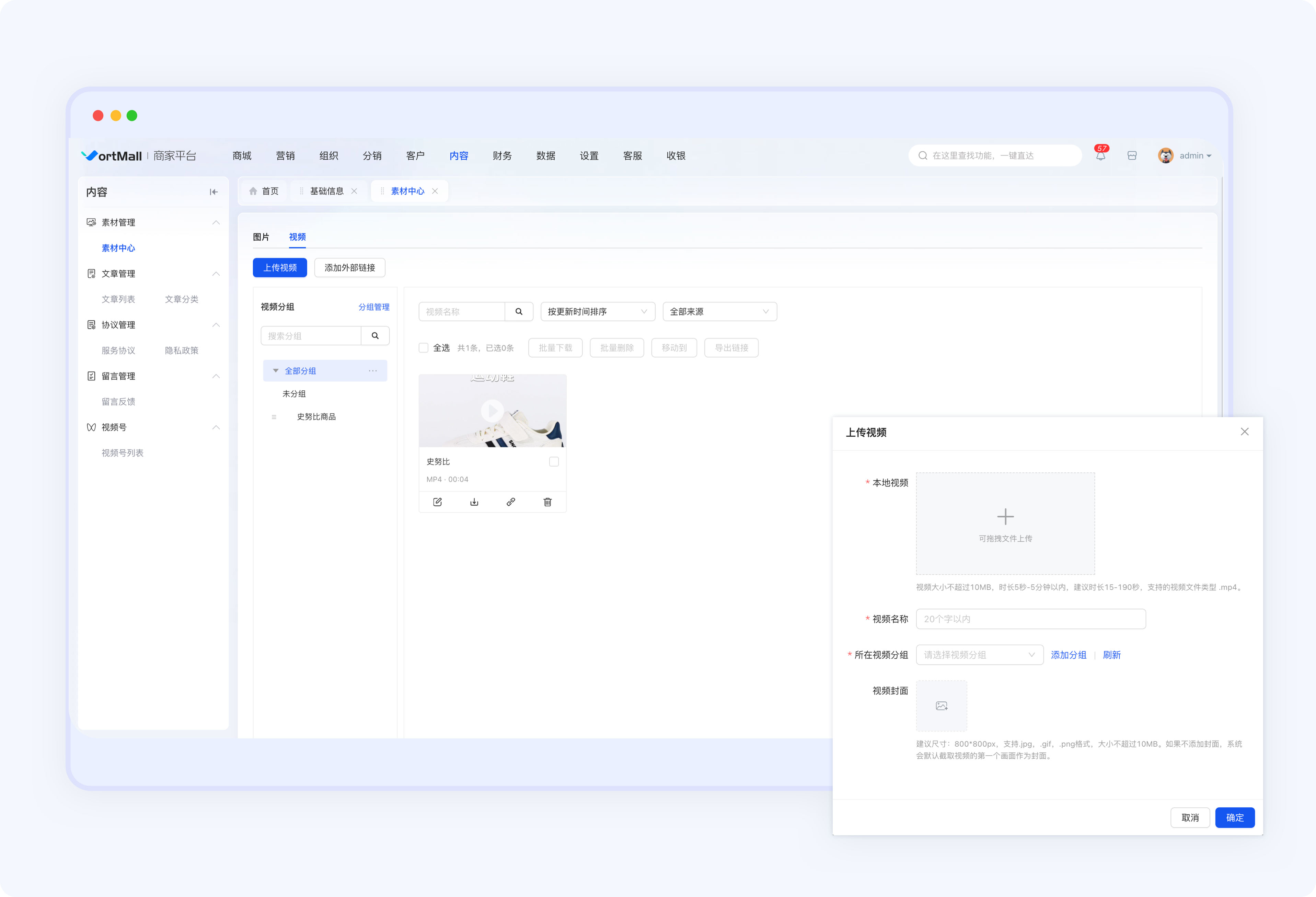Click the 批量下载 button
1316x897 pixels.
tap(555, 348)
